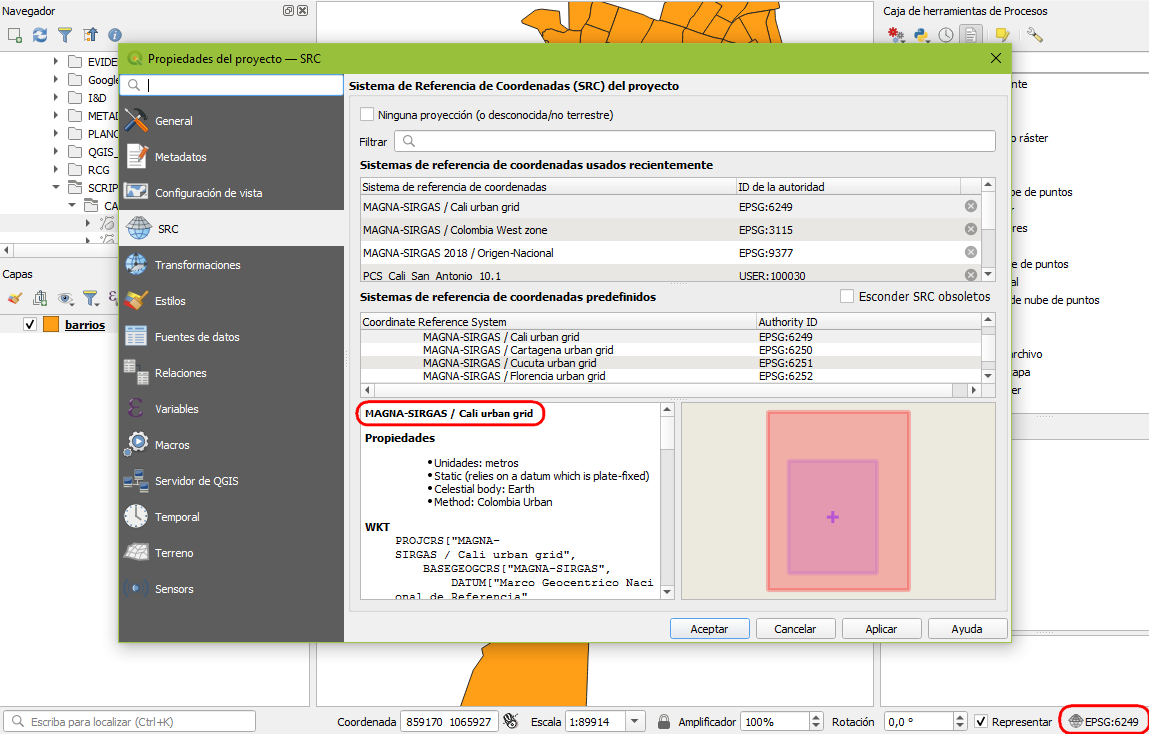Click the Python icon in Processing toolbox
Viewport: 1149px width, 734px height.
(x=921, y=34)
